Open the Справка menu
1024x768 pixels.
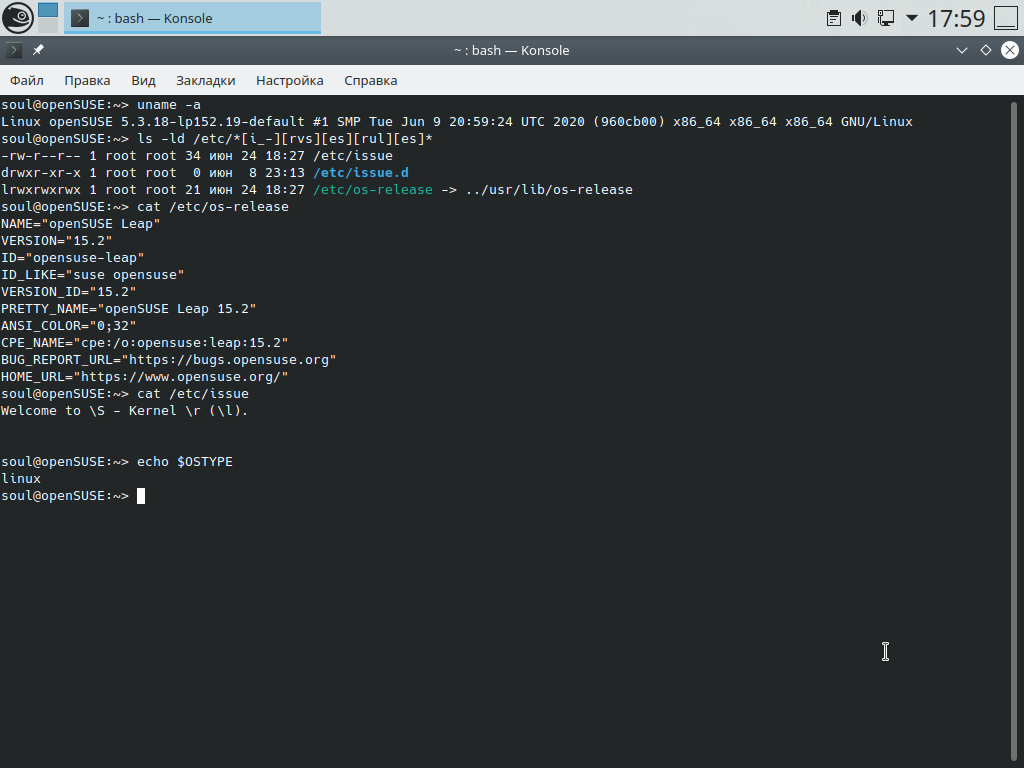(370, 80)
